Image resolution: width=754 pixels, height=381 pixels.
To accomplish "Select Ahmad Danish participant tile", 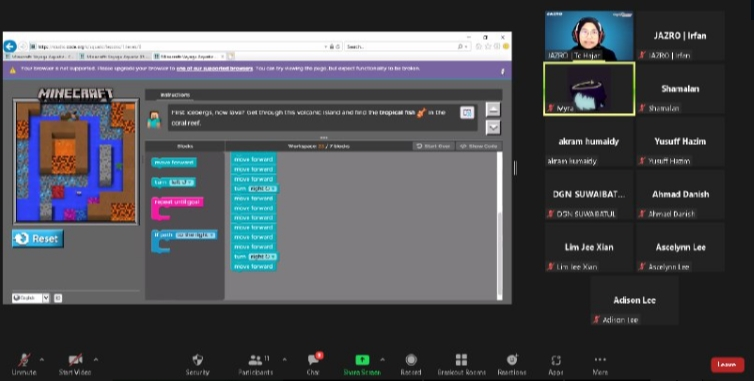I will (x=680, y=195).
